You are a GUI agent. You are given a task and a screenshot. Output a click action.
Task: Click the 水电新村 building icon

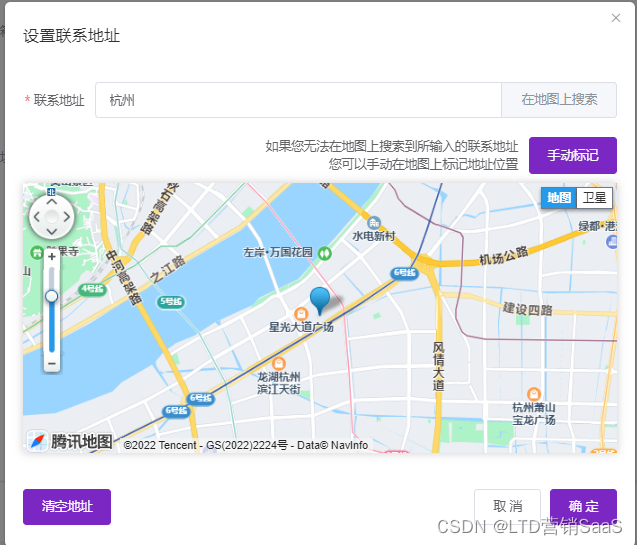click(374, 223)
